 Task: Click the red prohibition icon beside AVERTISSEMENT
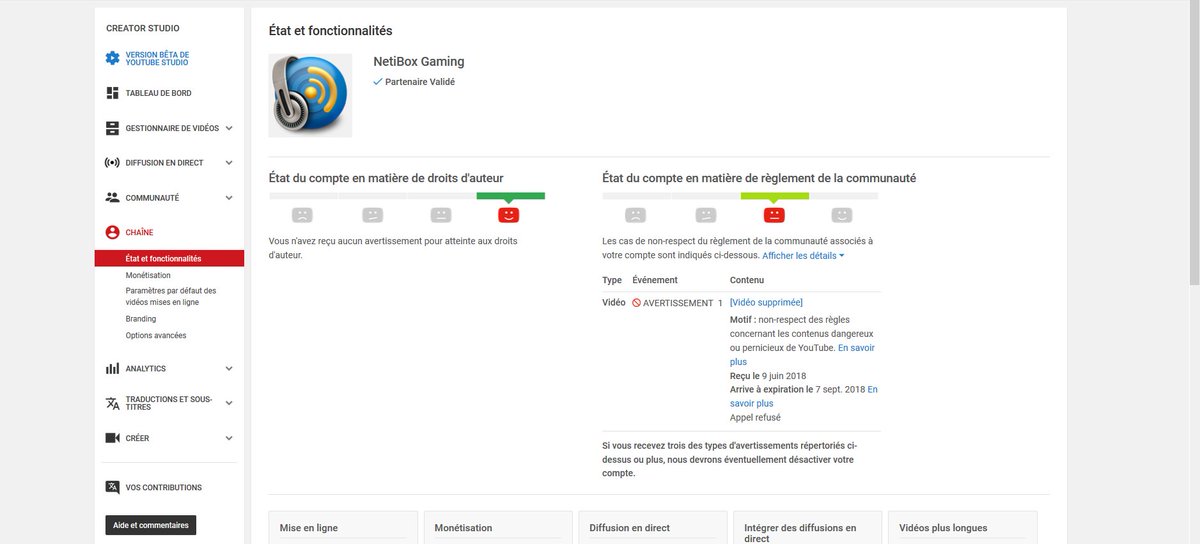click(x=637, y=303)
